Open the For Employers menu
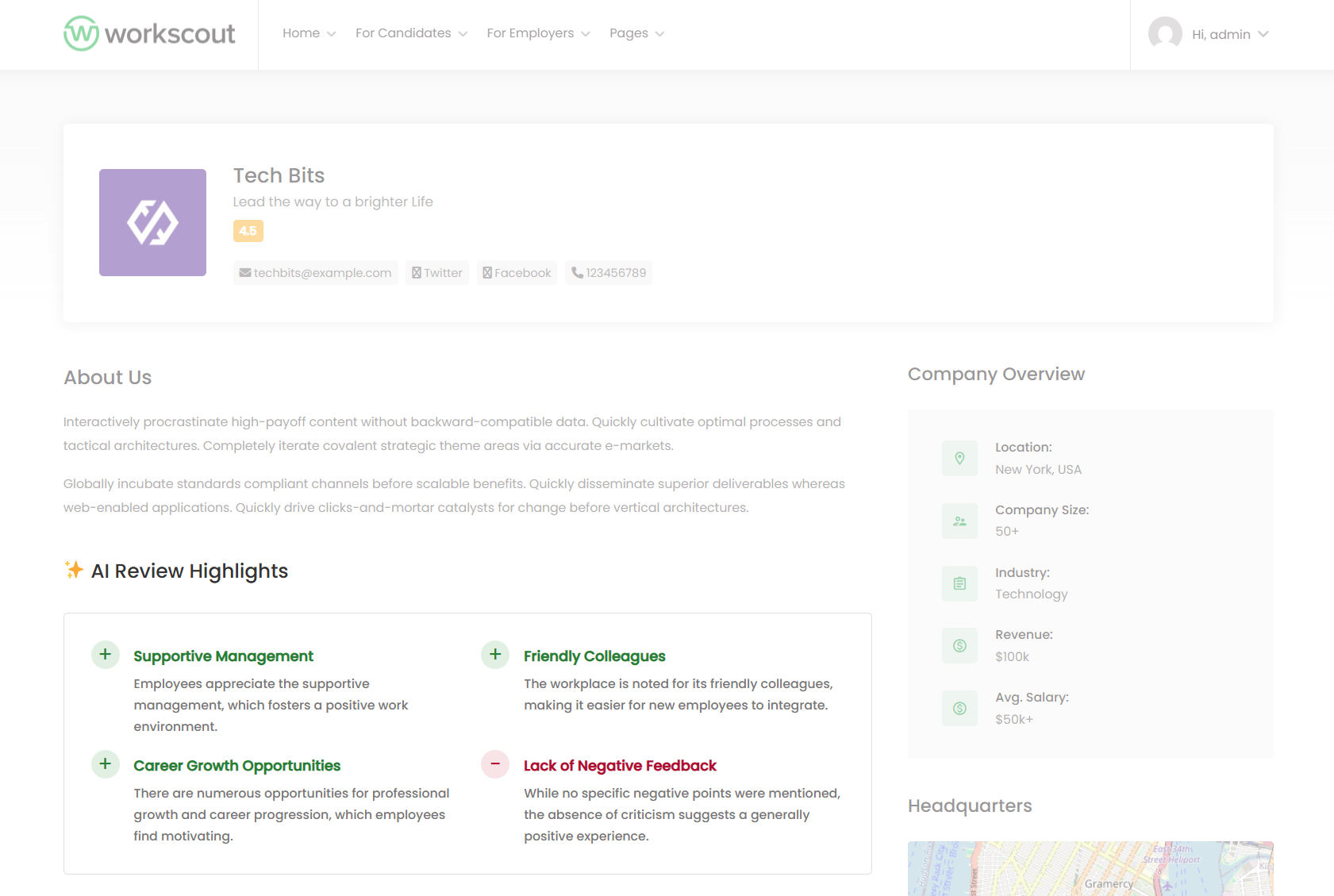Image resolution: width=1334 pixels, height=896 pixels. (x=538, y=33)
